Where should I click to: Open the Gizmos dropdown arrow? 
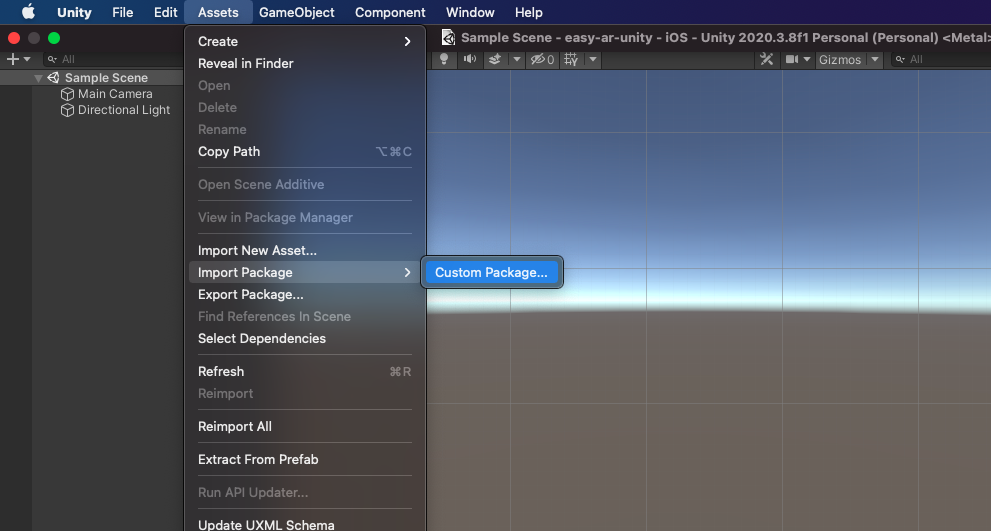pyautogui.click(x=875, y=59)
